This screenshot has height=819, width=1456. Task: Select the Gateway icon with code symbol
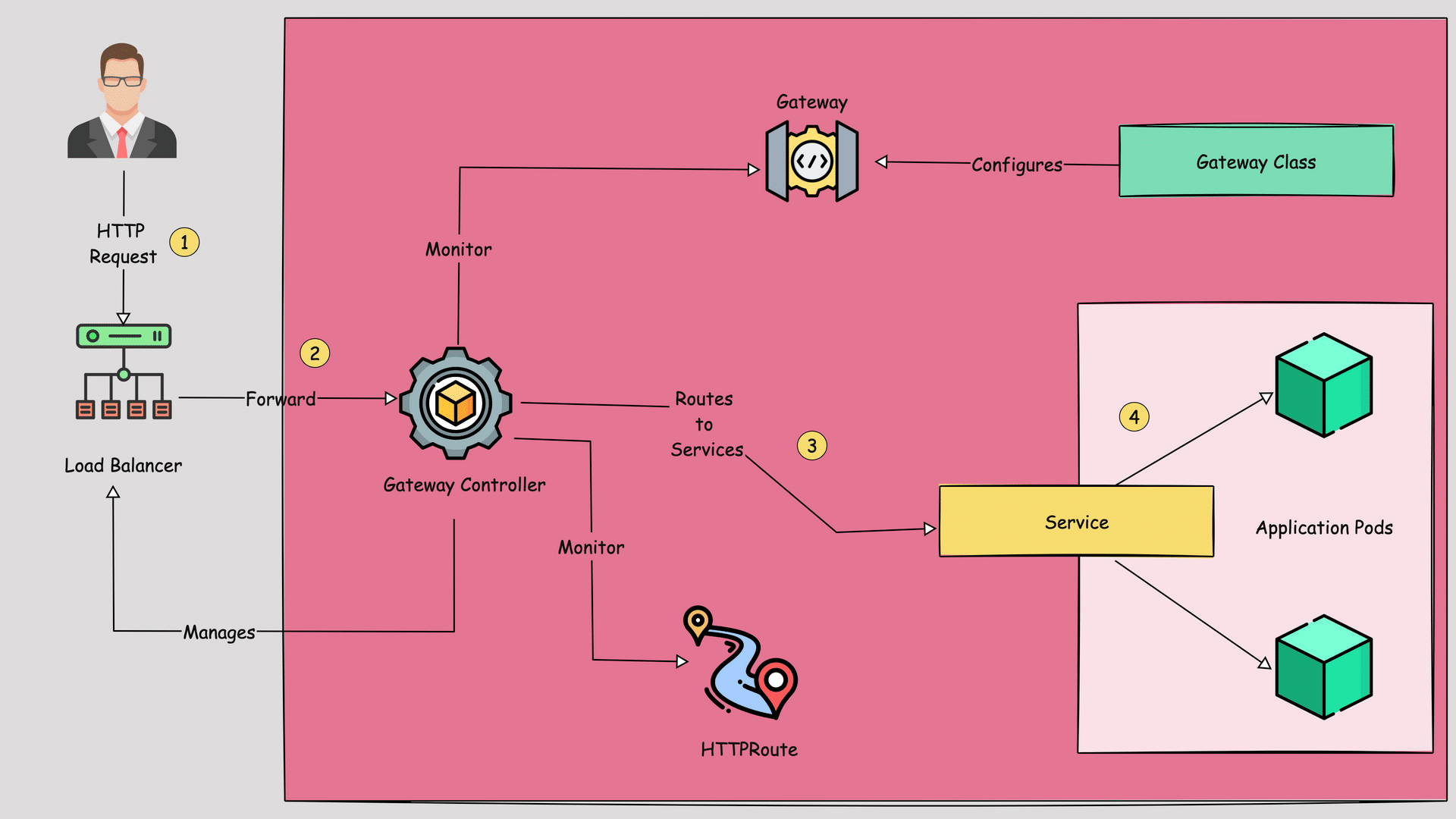(x=812, y=162)
